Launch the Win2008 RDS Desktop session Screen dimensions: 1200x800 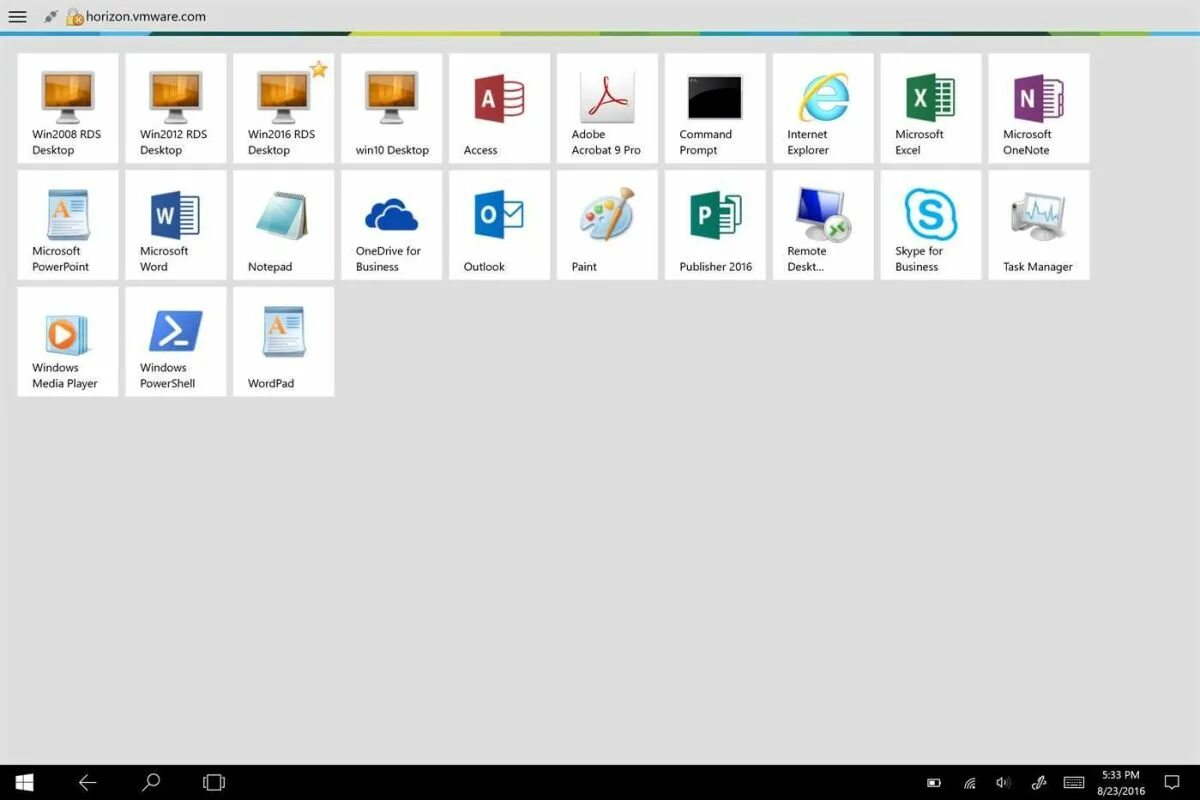[x=67, y=108]
